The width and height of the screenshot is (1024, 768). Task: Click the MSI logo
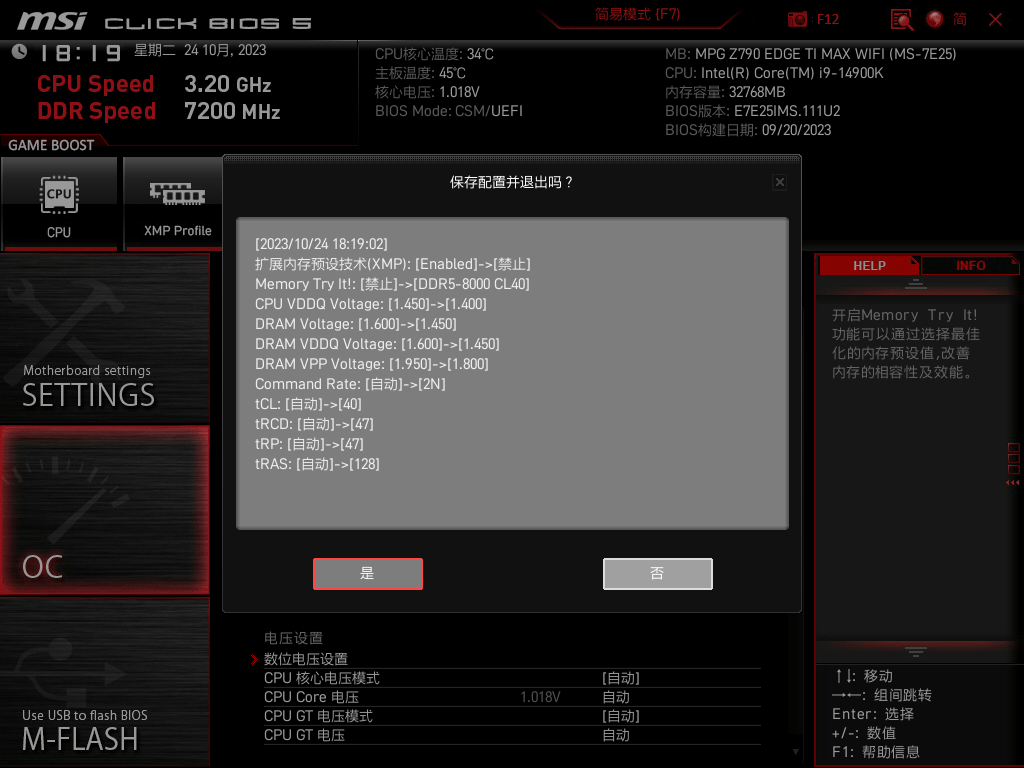coord(52,21)
